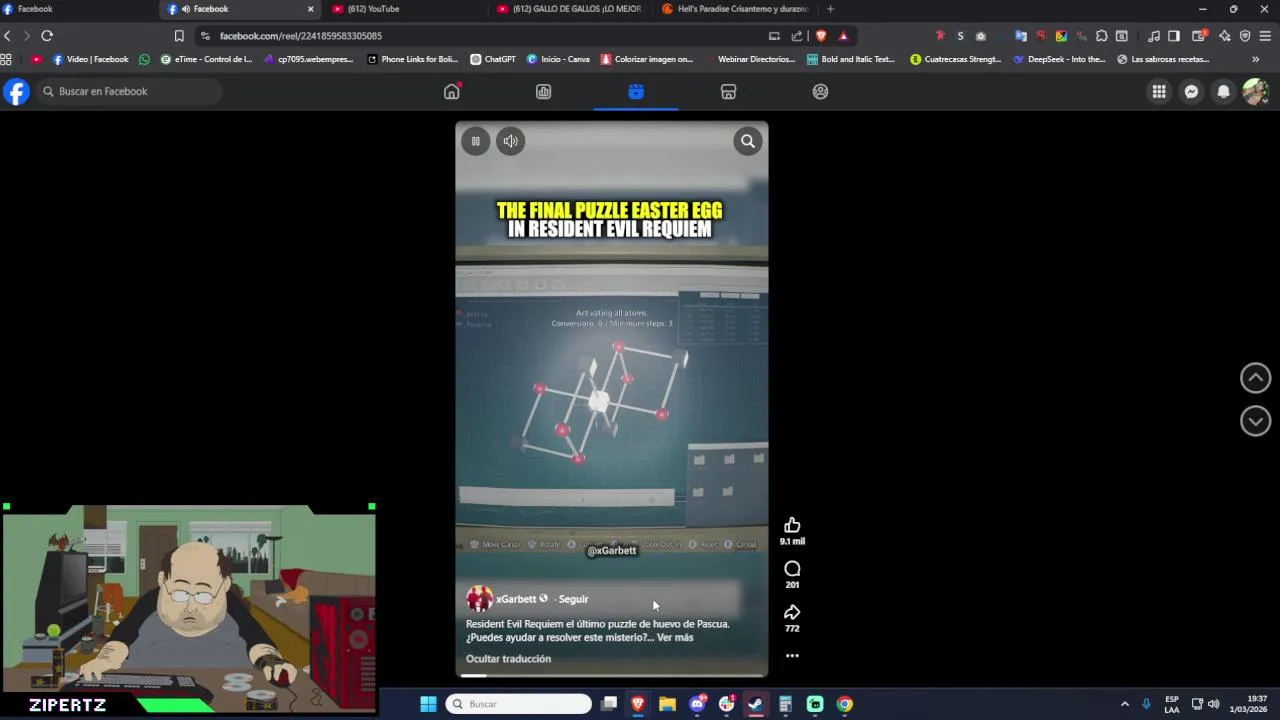Click the taskbar Buscar search box

coord(518,704)
